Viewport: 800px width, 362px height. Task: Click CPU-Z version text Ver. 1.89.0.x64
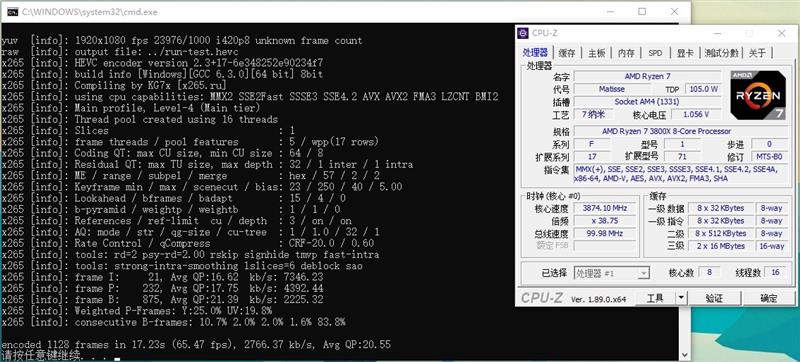(599, 299)
